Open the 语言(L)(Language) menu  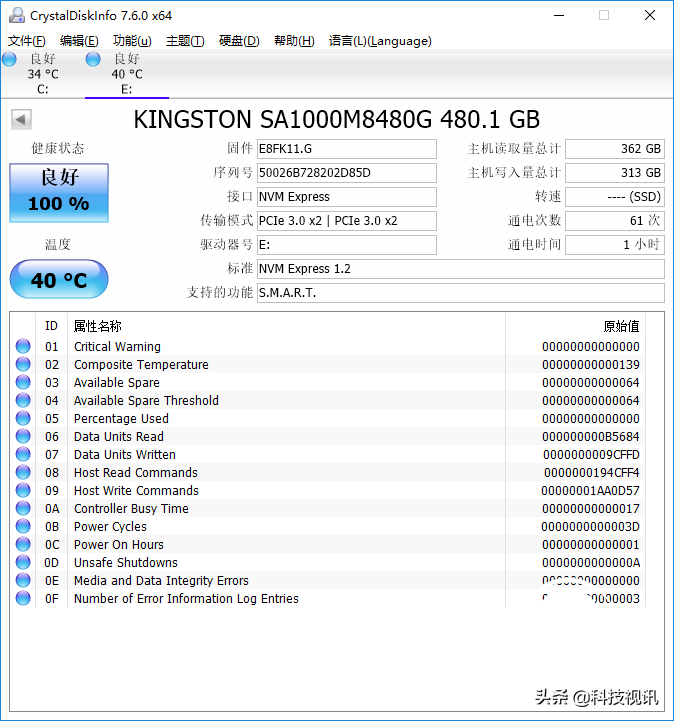[x=380, y=41]
